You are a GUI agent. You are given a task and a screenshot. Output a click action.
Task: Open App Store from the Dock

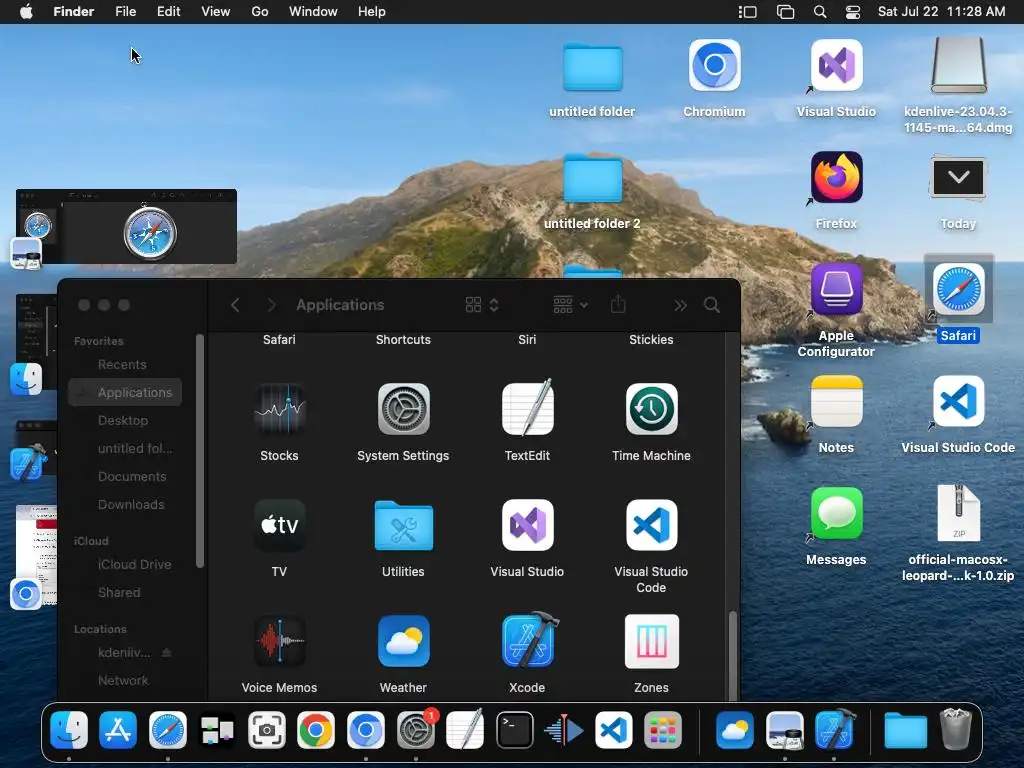118,730
